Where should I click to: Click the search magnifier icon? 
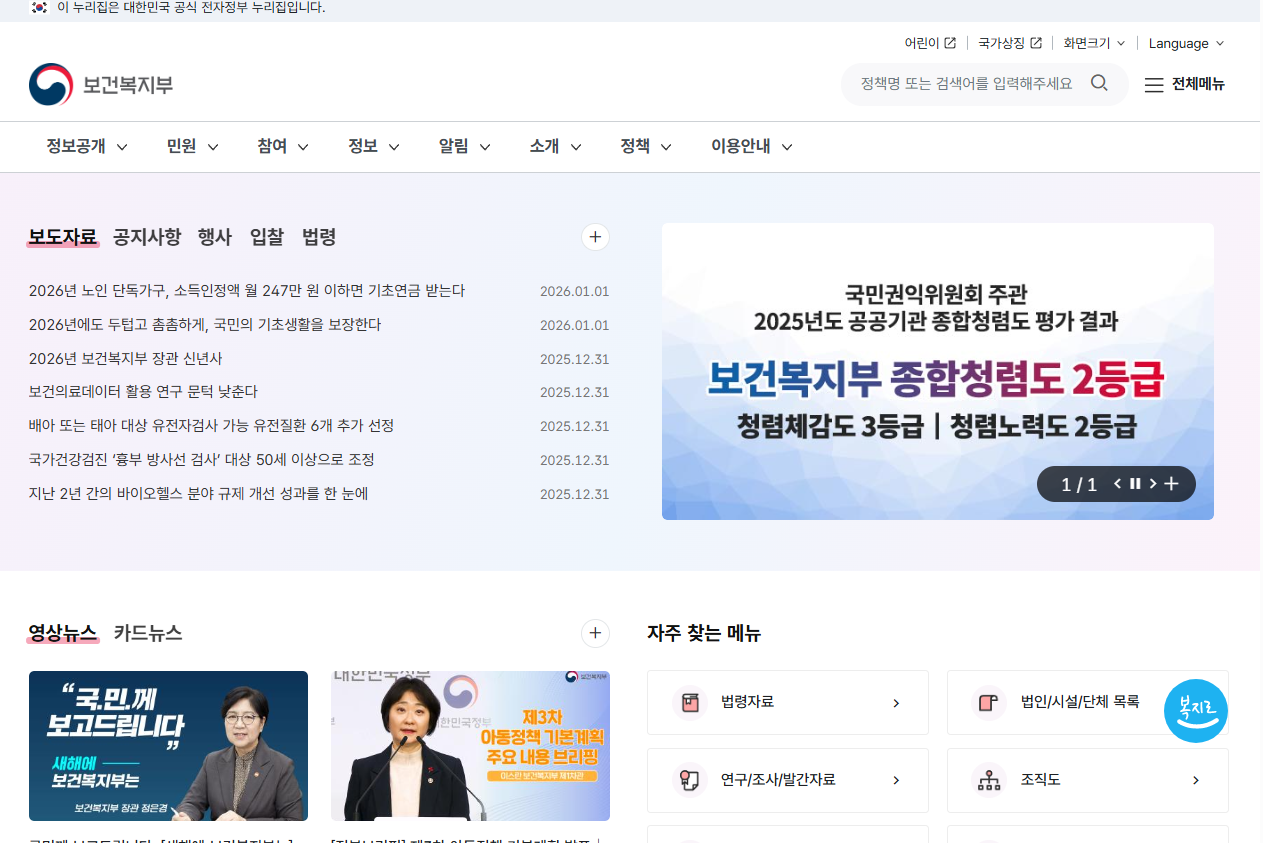(1099, 83)
